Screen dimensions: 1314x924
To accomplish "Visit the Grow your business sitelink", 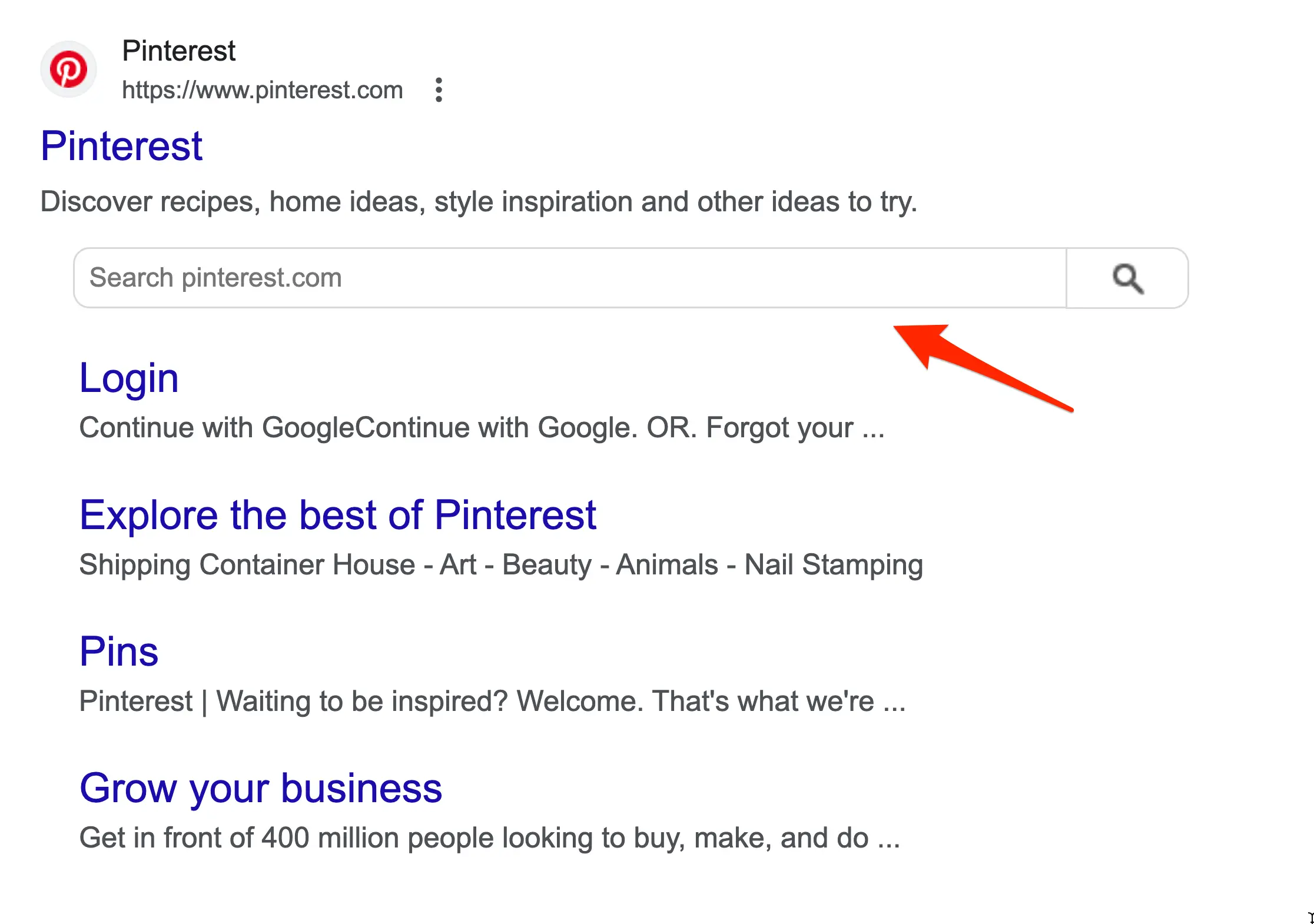I will coord(261,788).
